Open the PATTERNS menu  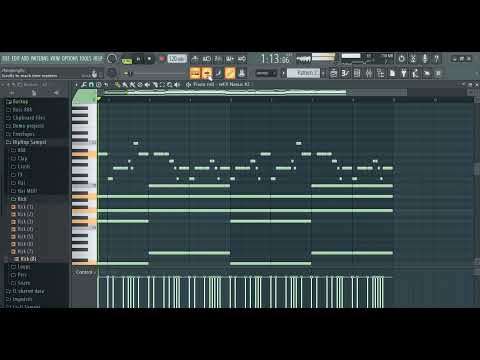click(39, 59)
